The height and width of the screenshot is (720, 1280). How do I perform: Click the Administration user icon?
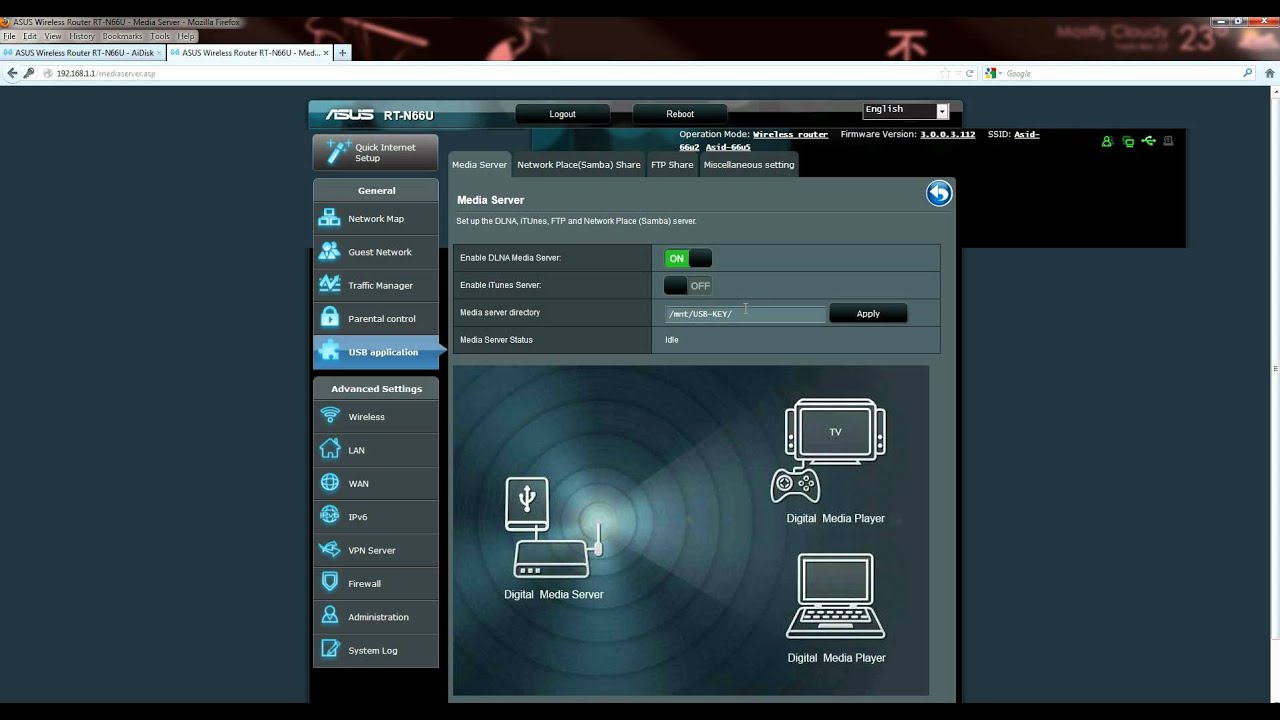click(x=329, y=616)
